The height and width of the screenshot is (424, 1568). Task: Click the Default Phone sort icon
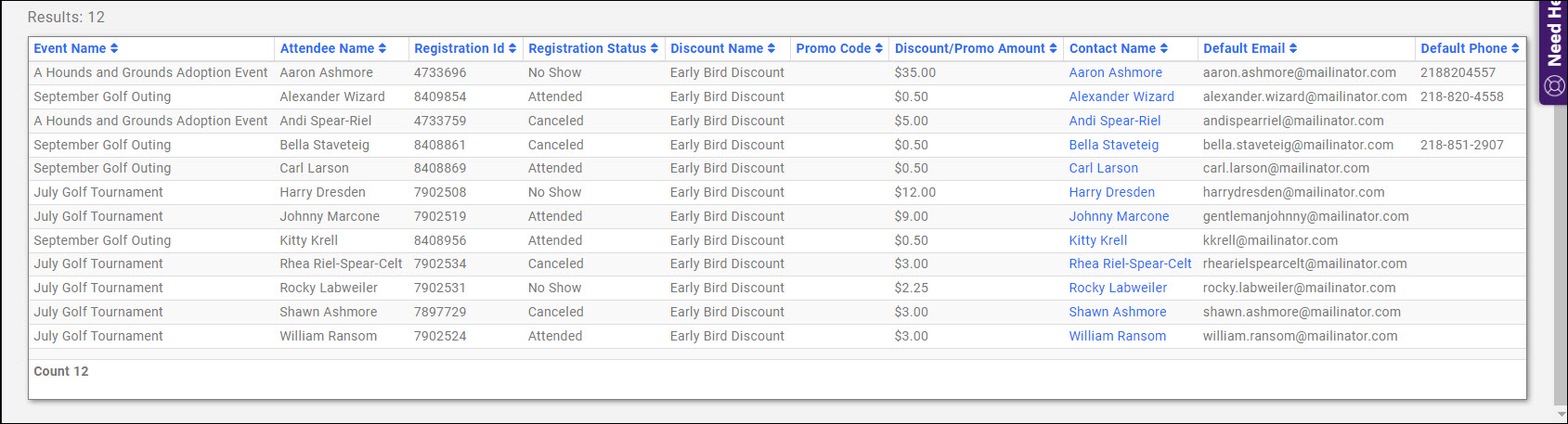(1515, 48)
